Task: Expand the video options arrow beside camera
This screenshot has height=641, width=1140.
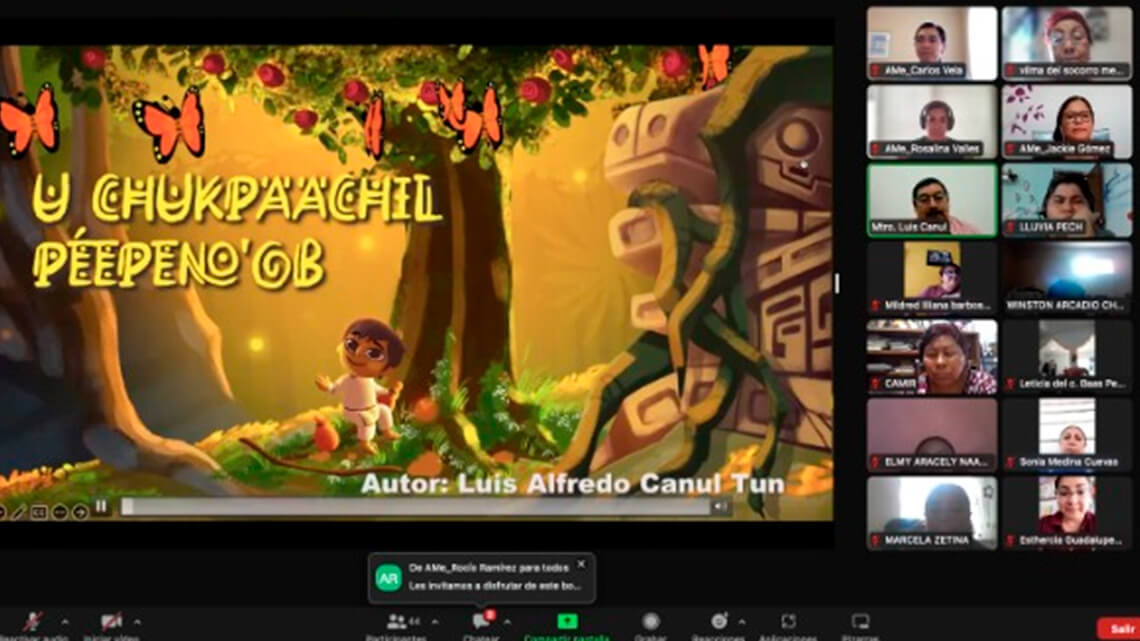Action: pos(136,621)
